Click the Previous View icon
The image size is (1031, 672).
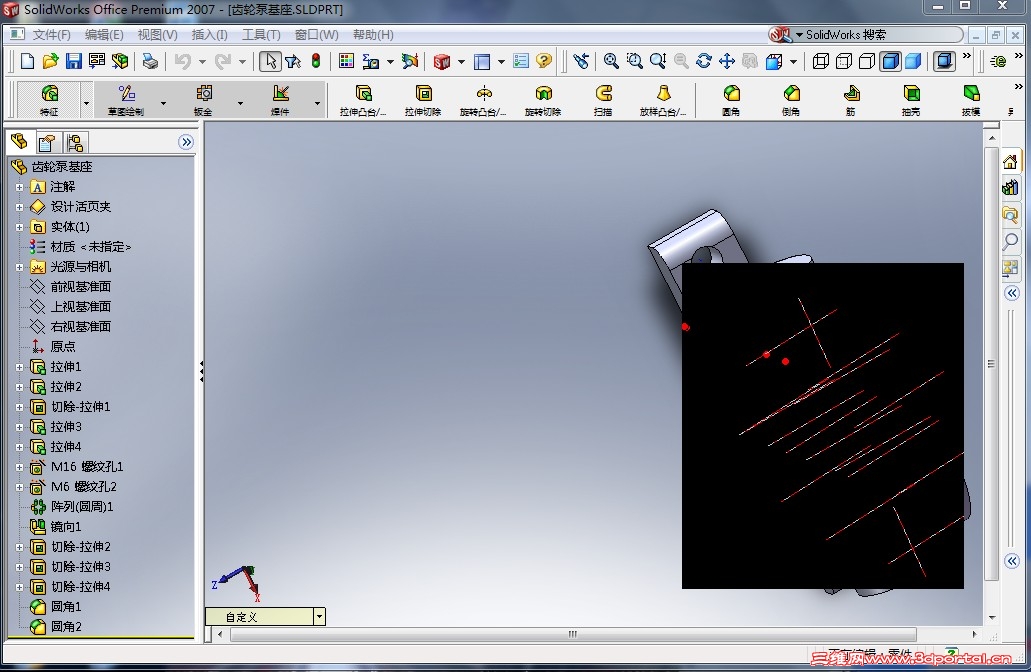click(581, 61)
